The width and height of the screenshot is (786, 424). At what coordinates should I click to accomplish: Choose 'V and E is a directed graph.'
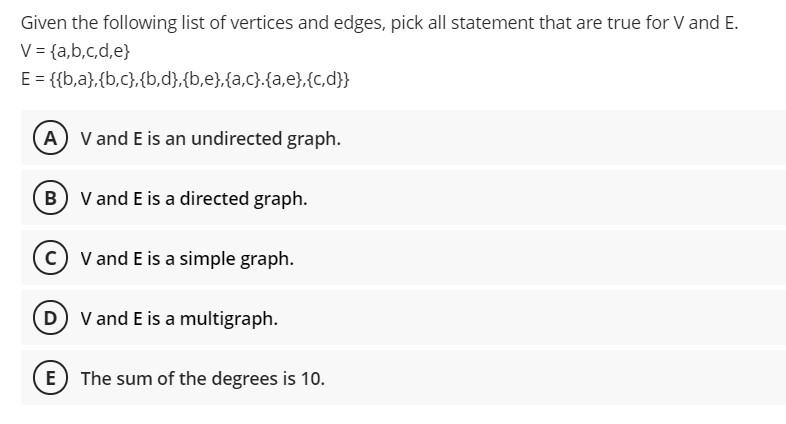click(x=194, y=198)
